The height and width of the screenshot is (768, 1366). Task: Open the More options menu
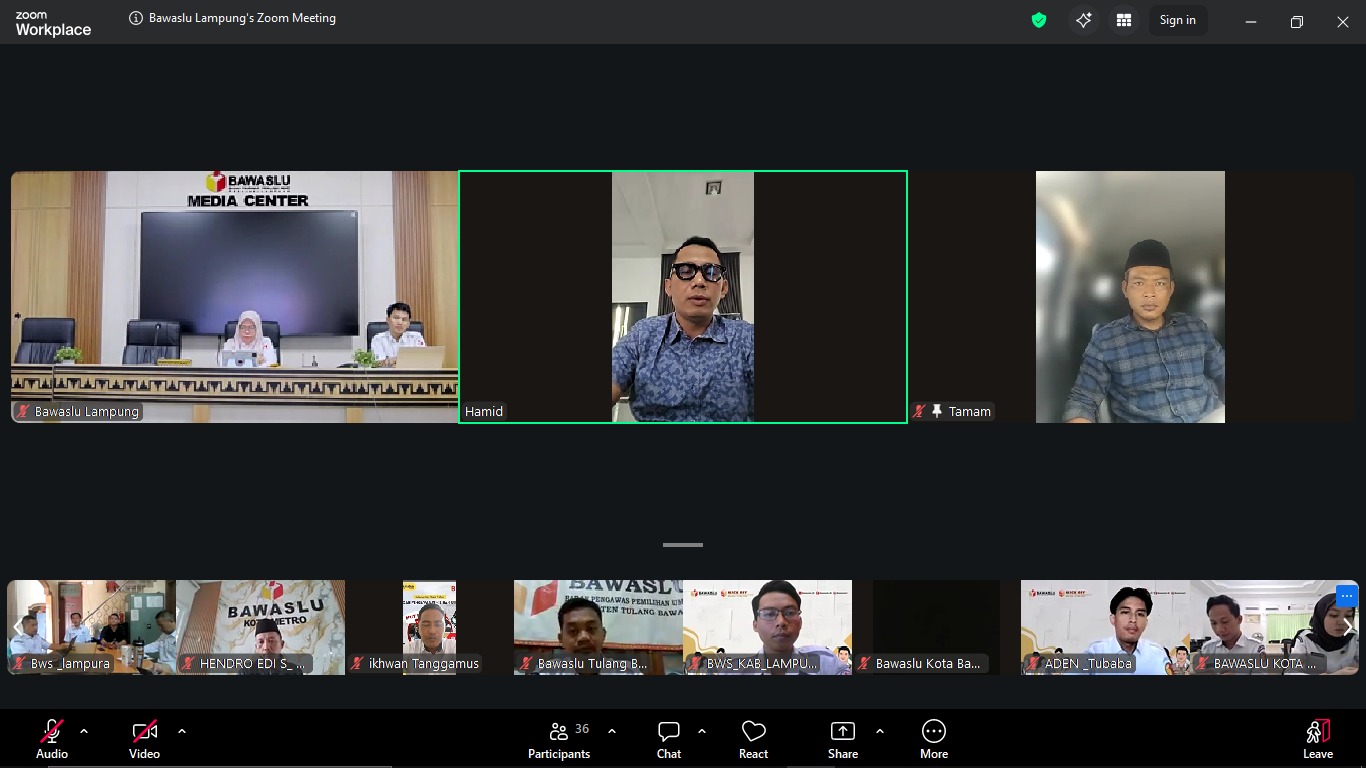[x=934, y=740]
